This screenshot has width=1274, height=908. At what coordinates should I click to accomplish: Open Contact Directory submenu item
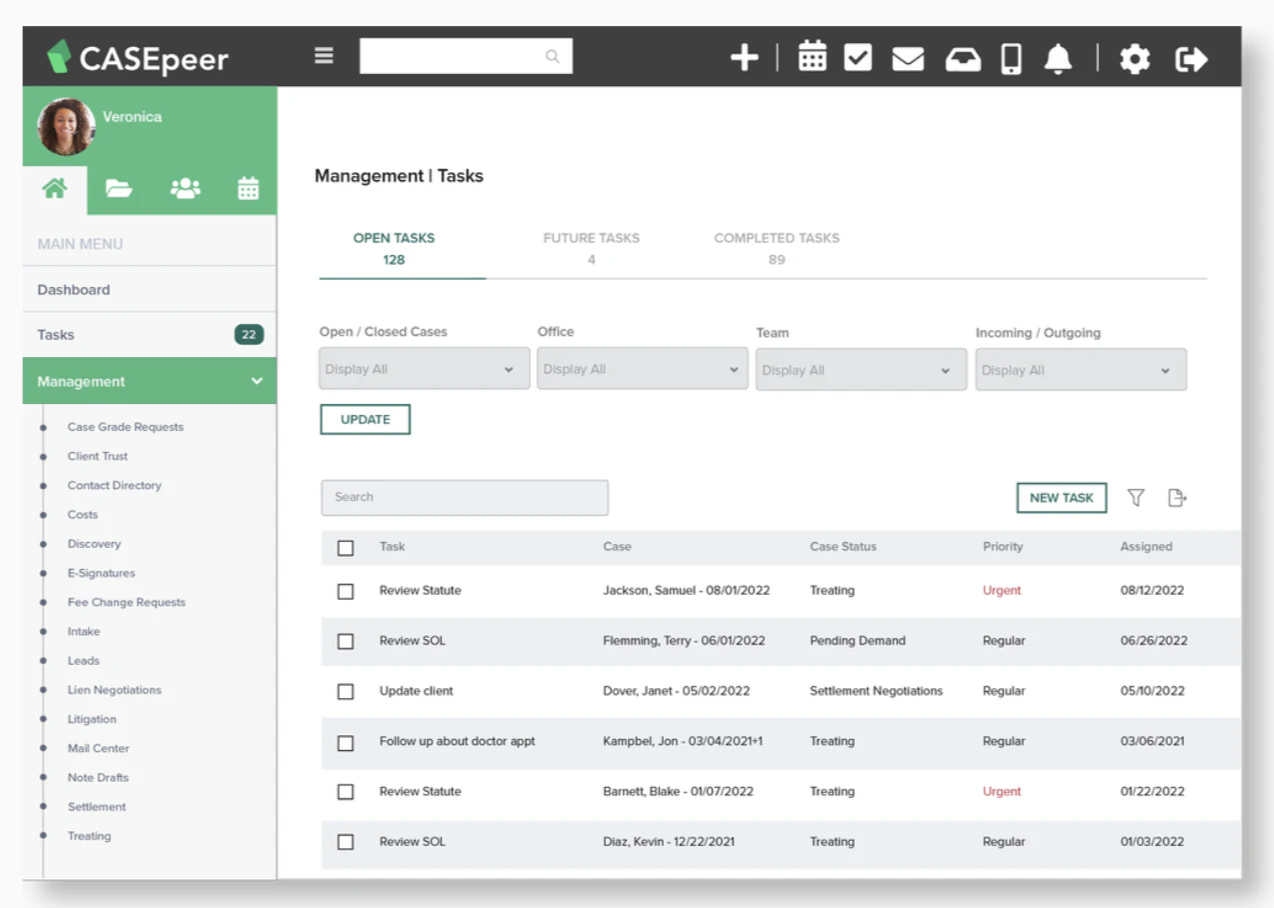pyautogui.click(x=114, y=485)
